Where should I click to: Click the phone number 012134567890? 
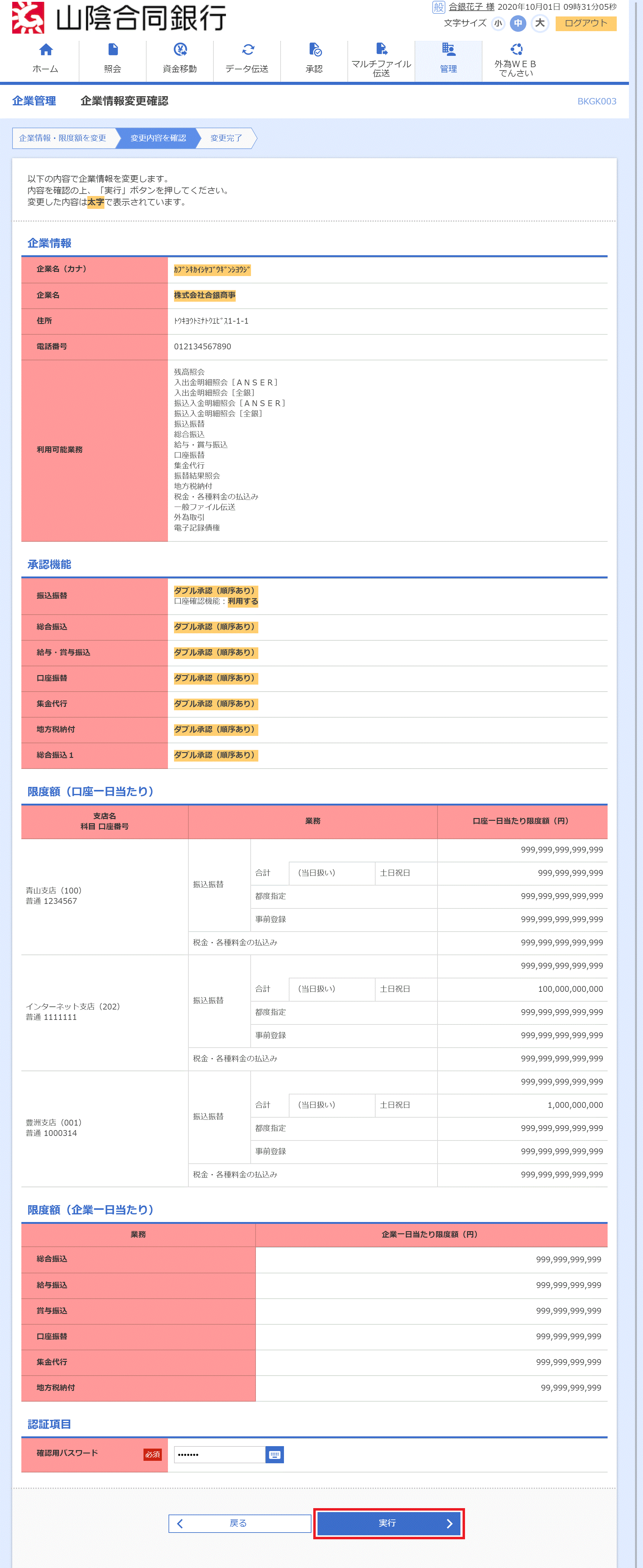(x=203, y=346)
